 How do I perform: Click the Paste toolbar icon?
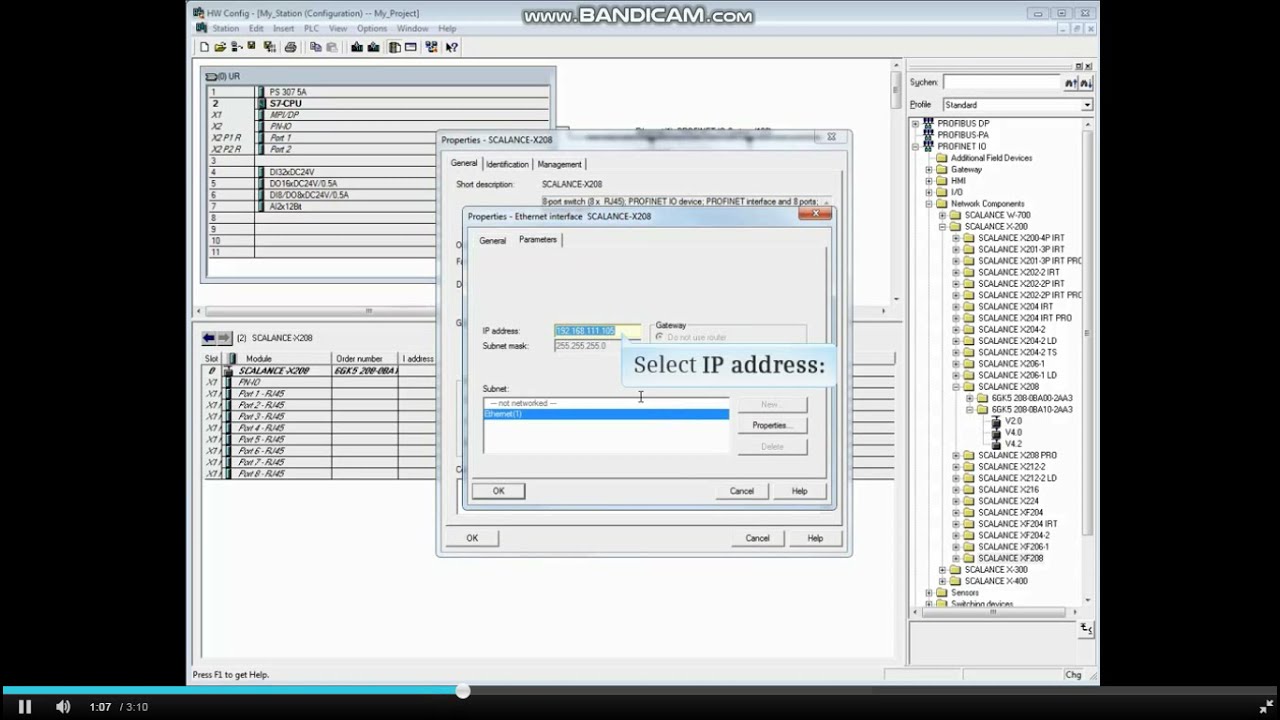click(332, 46)
